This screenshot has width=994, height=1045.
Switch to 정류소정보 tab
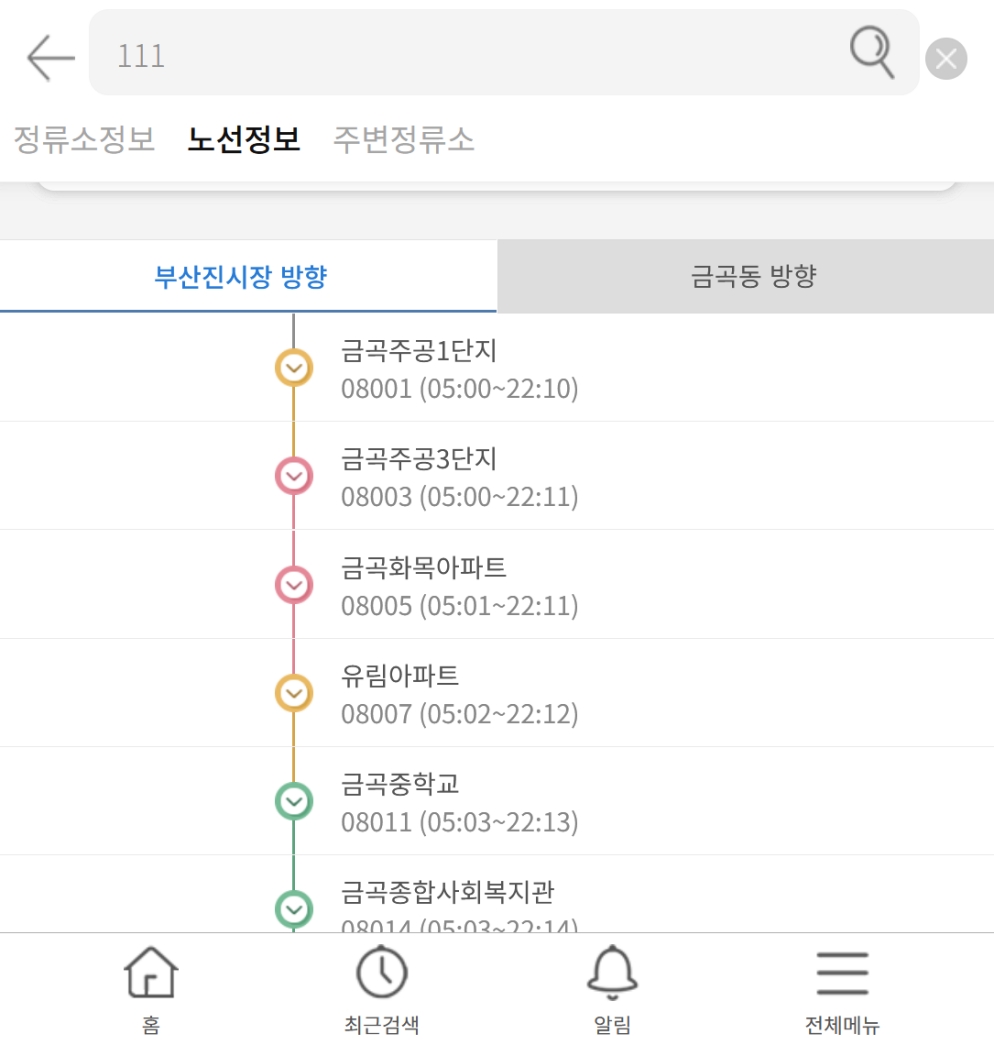85,139
